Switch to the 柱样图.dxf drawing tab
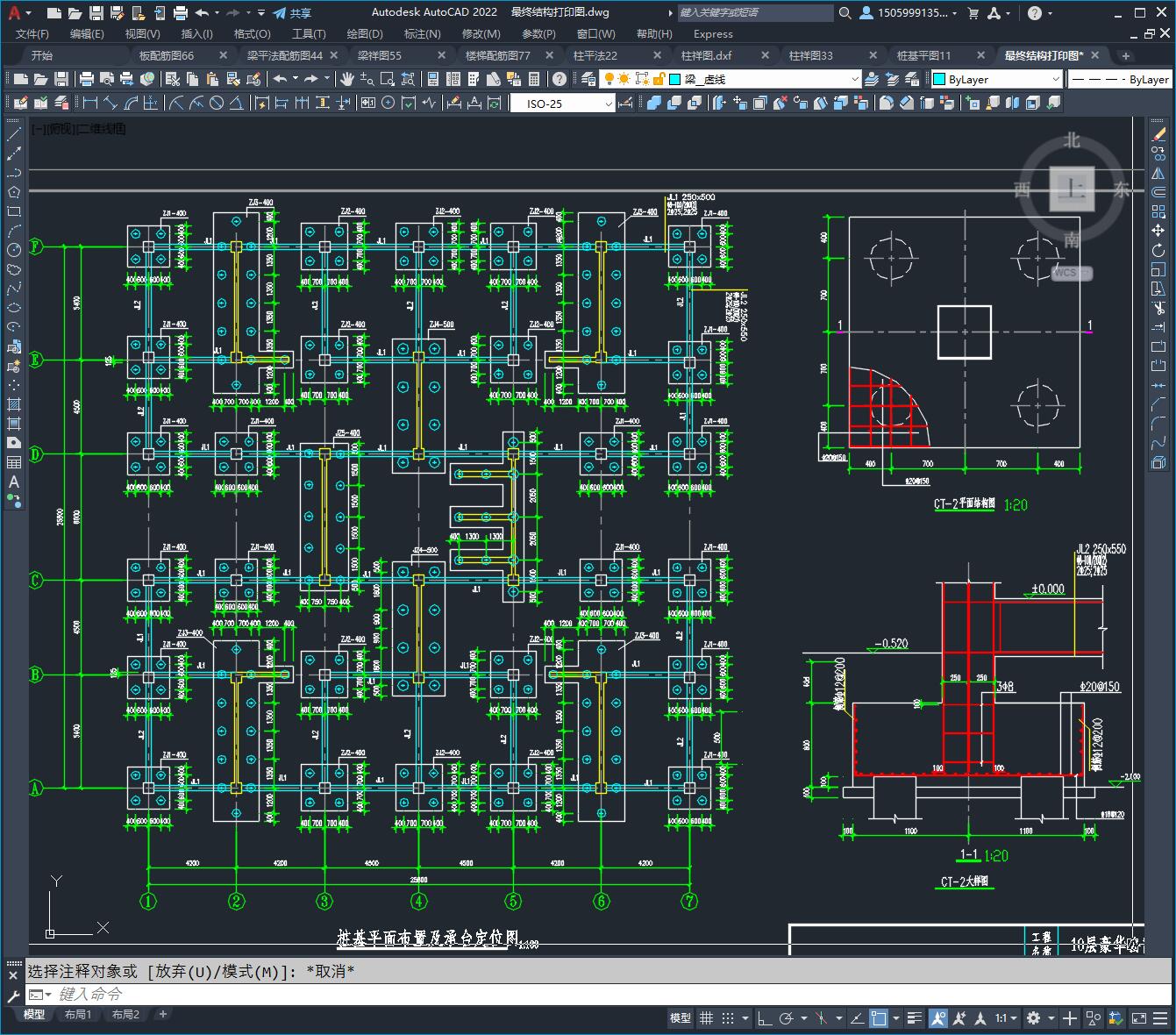Image resolution: width=1176 pixels, height=1035 pixels. (706, 55)
